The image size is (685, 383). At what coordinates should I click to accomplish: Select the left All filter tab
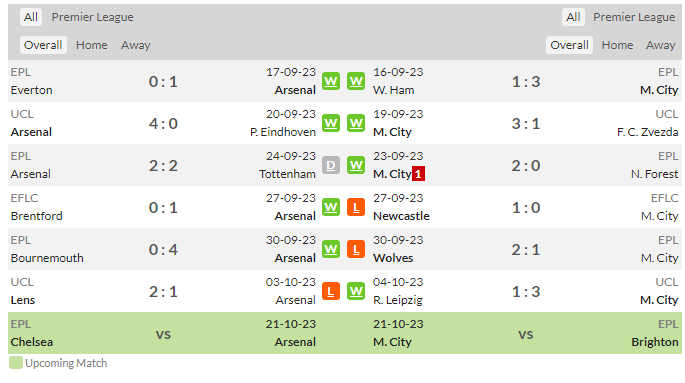(31, 17)
